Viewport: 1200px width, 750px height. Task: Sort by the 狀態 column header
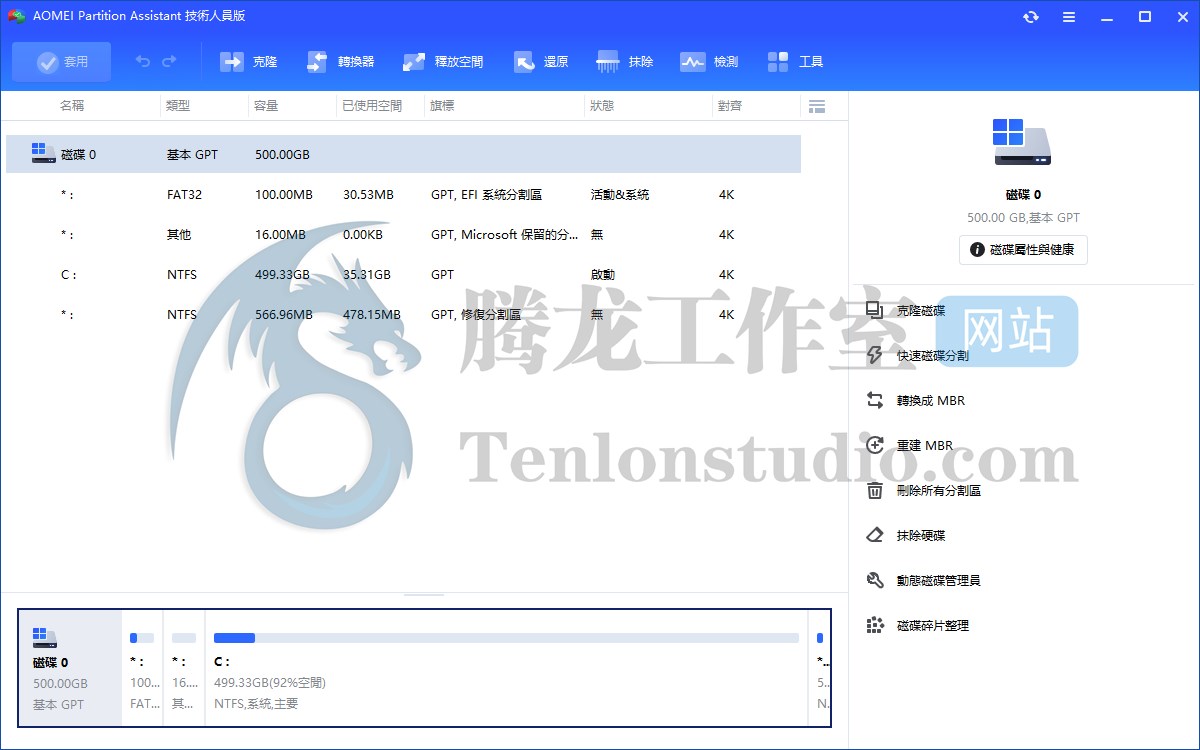coord(602,106)
